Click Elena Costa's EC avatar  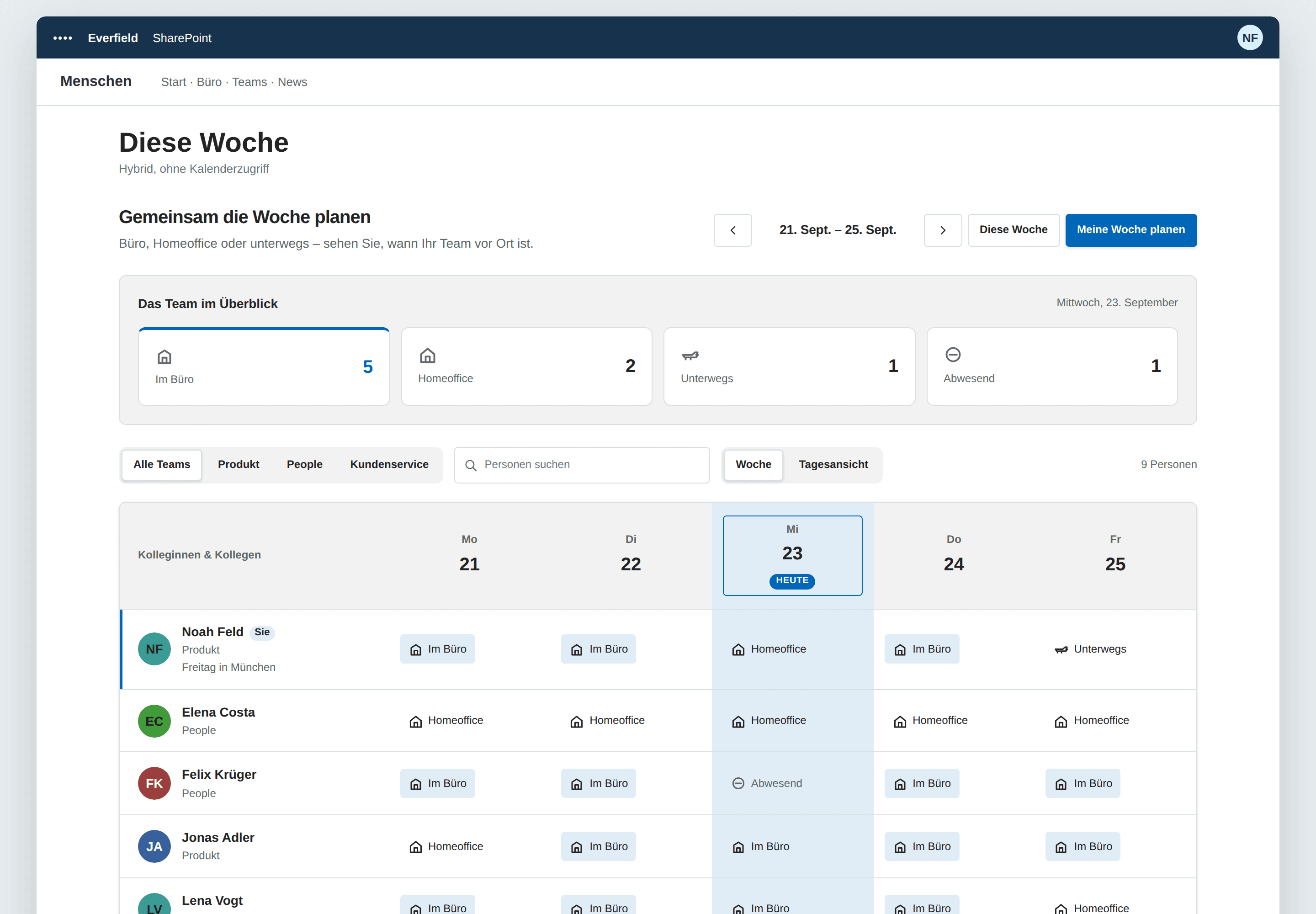[154, 721]
